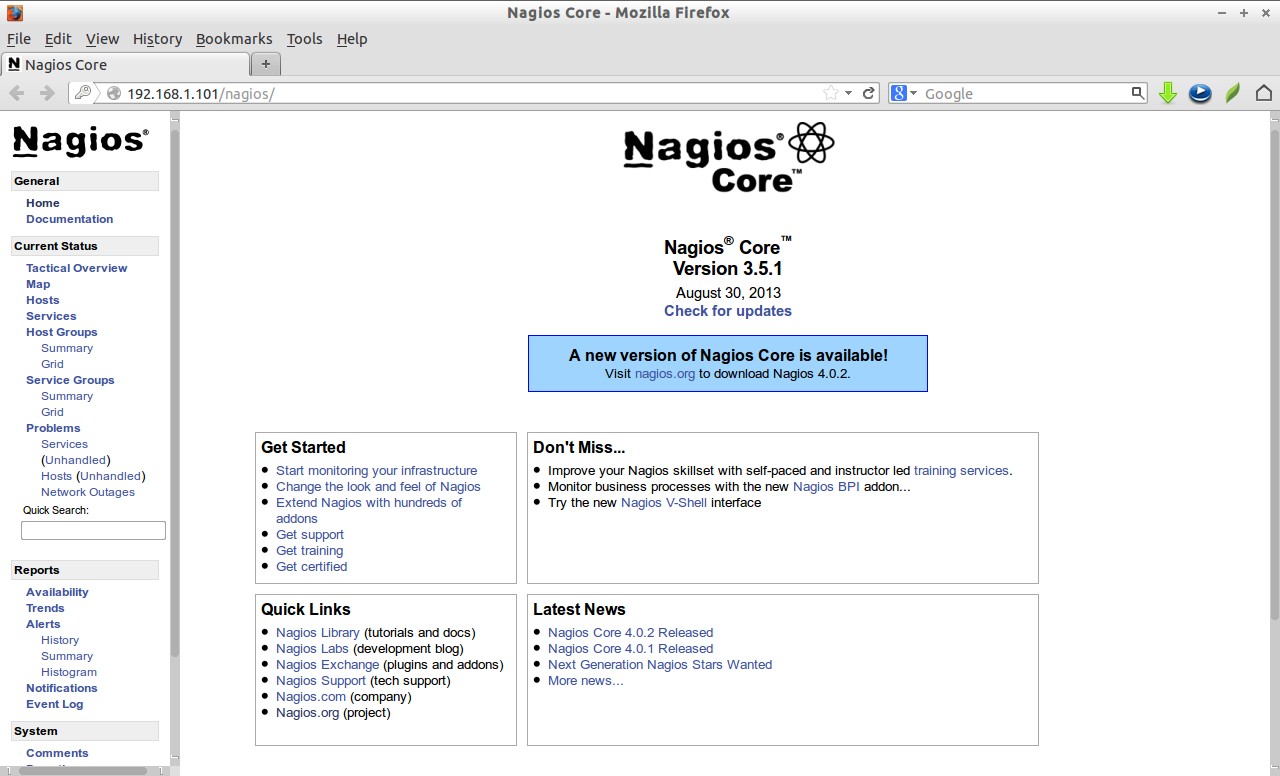This screenshot has height=776, width=1280.
Task: Click the green leaf toolbar icon
Action: 1233,93
